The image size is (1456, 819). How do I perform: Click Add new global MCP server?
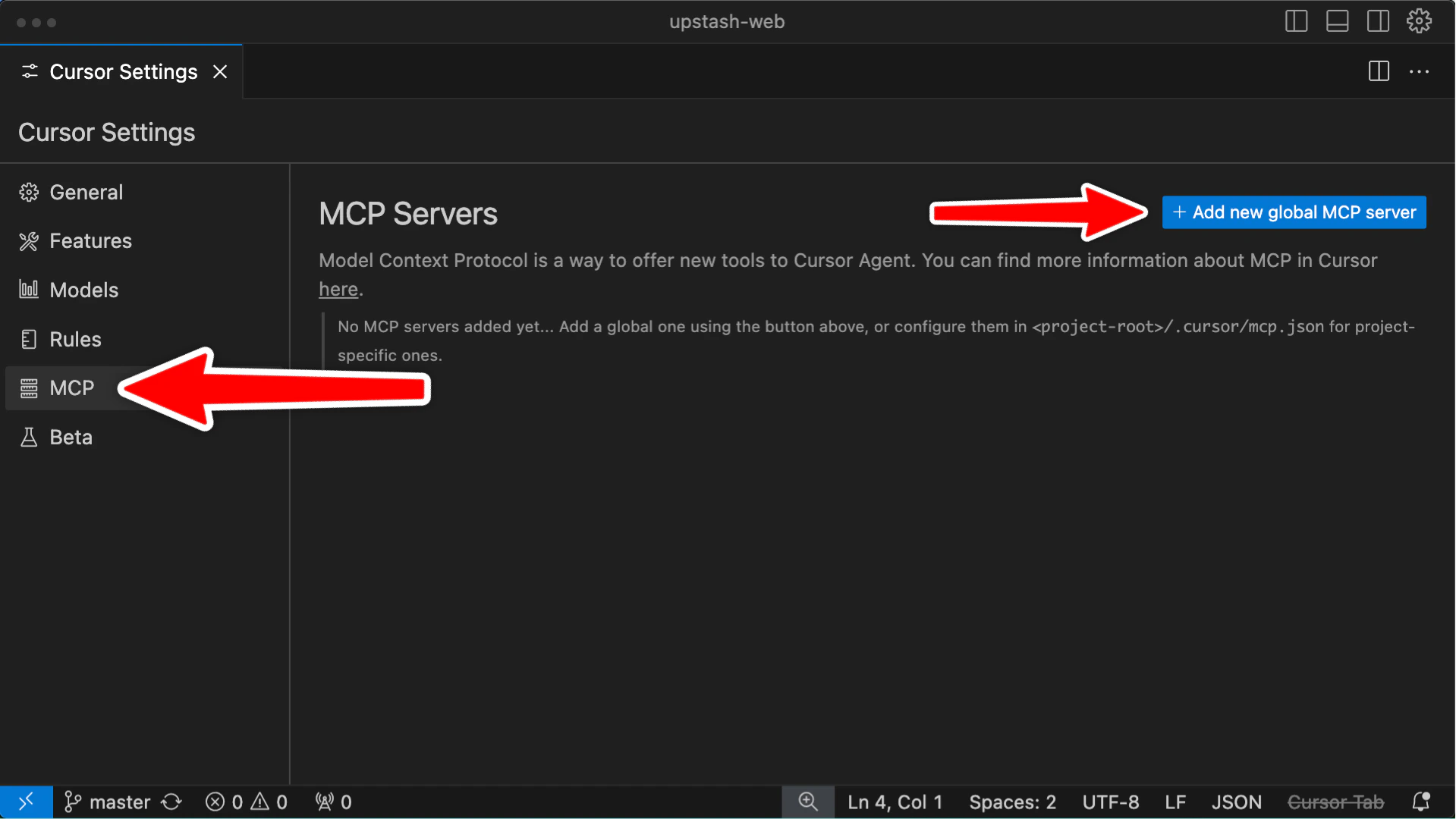(1294, 212)
